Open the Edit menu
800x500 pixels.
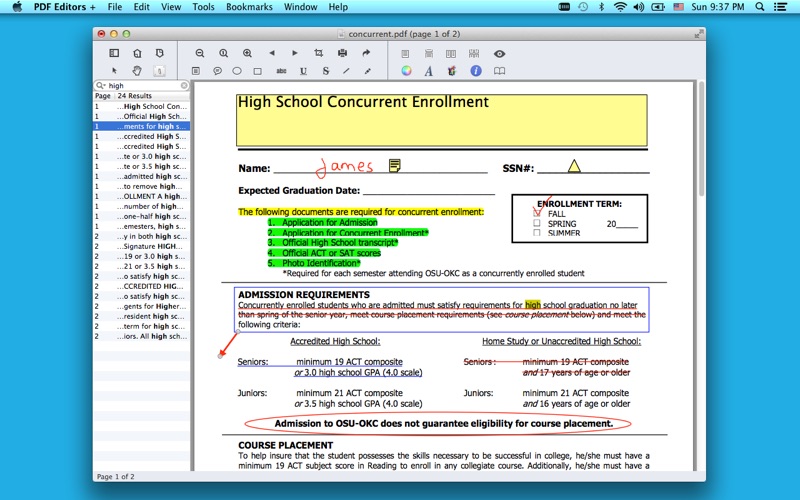pos(141,7)
